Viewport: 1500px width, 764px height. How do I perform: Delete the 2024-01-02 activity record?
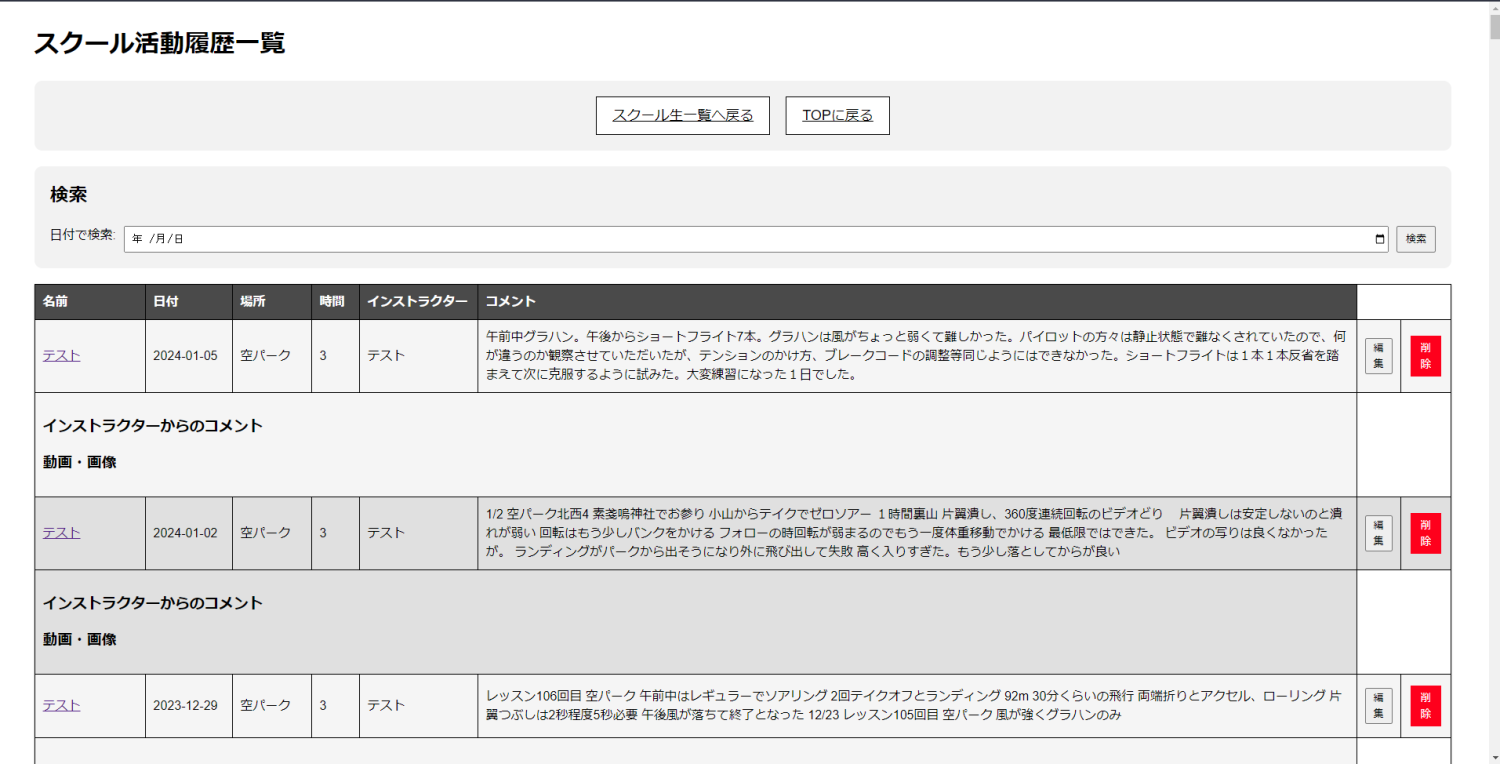pyautogui.click(x=1425, y=533)
